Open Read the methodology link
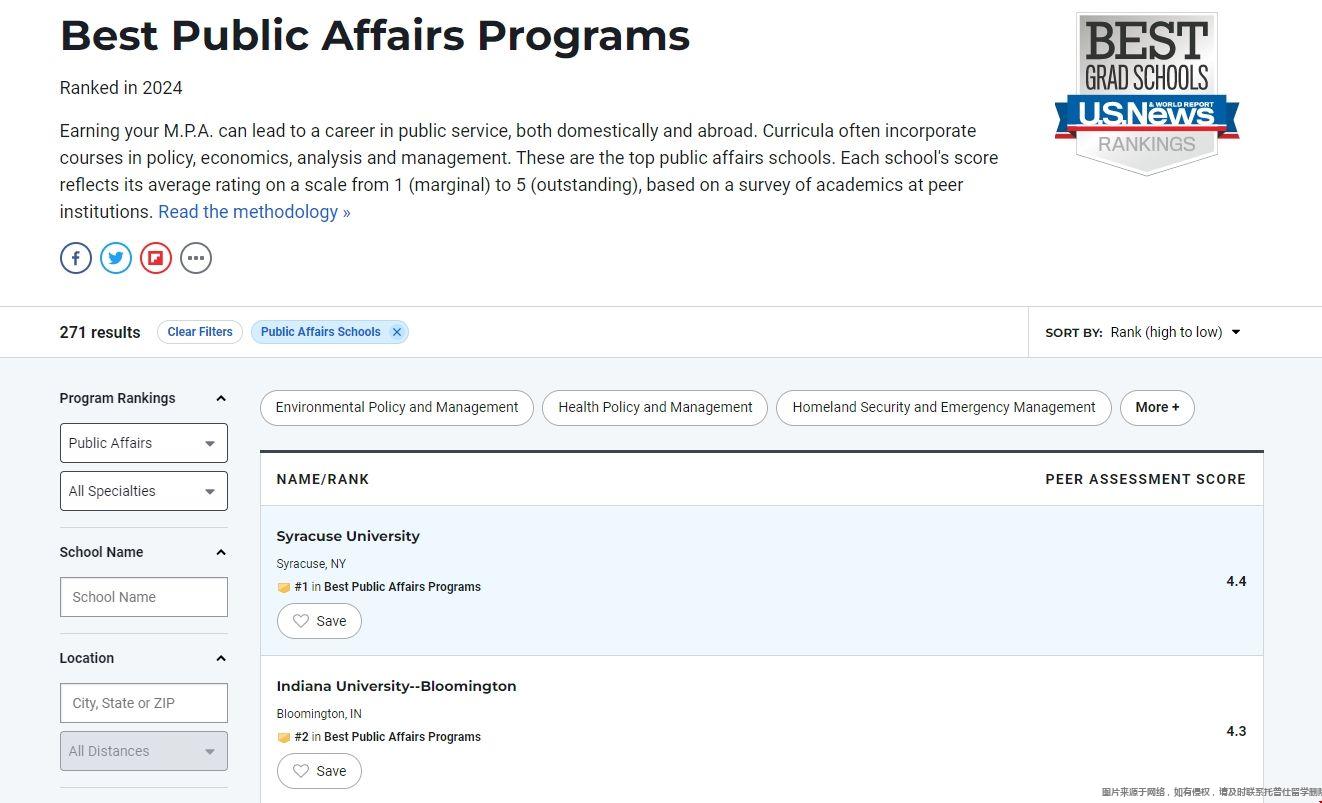This screenshot has height=803, width=1322. [x=254, y=212]
